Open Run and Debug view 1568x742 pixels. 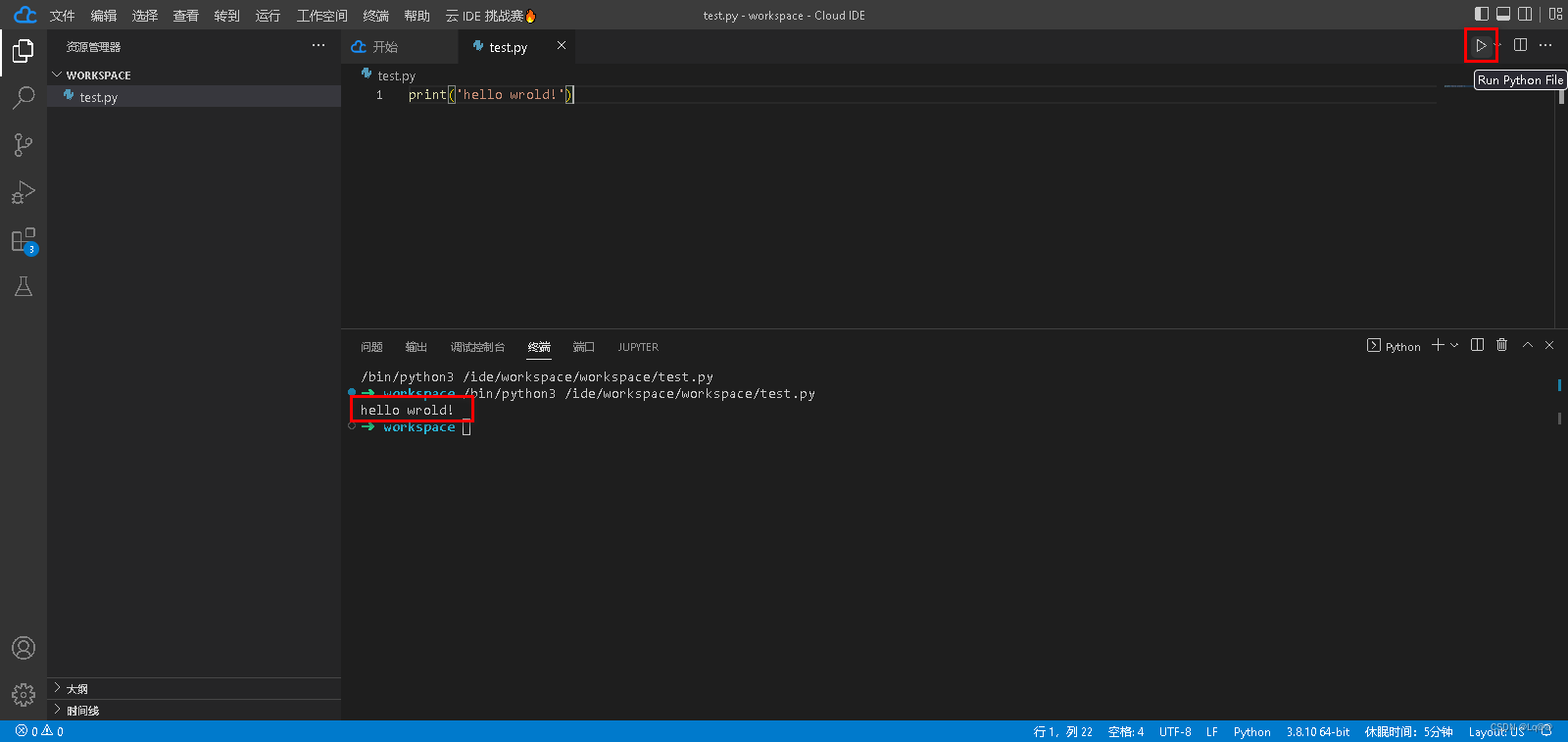[24, 192]
